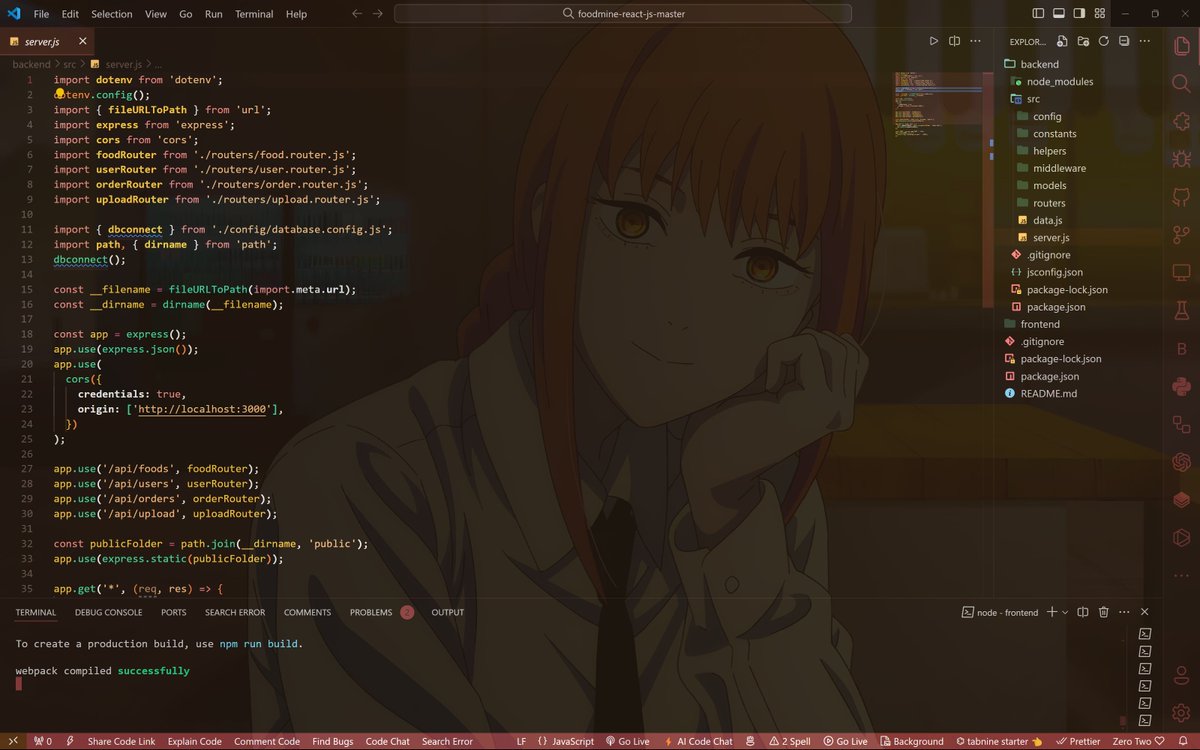Toggle the secondary side bar
The width and height of the screenshot is (1200, 750).
click(x=1080, y=14)
